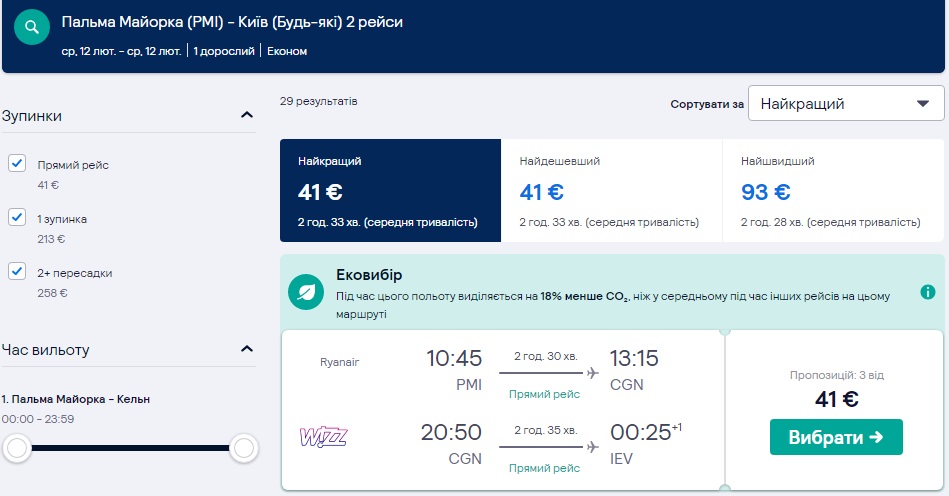Switch to the Найшвидший tab
Image resolution: width=949 pixels, height=496 pixels.
831,190
